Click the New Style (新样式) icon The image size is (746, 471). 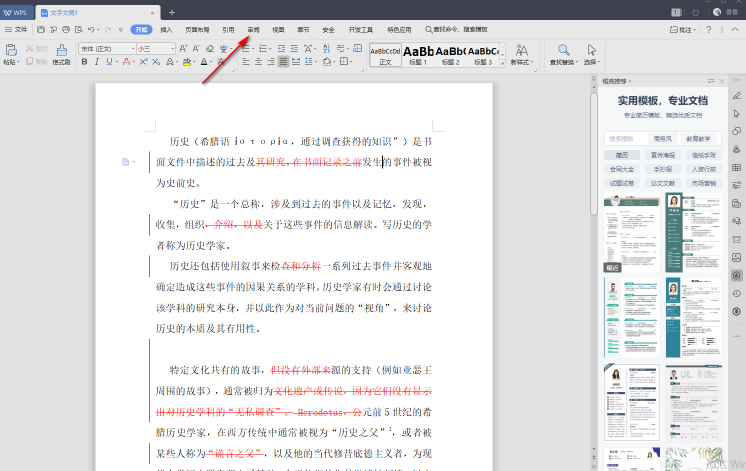point(520,49)
